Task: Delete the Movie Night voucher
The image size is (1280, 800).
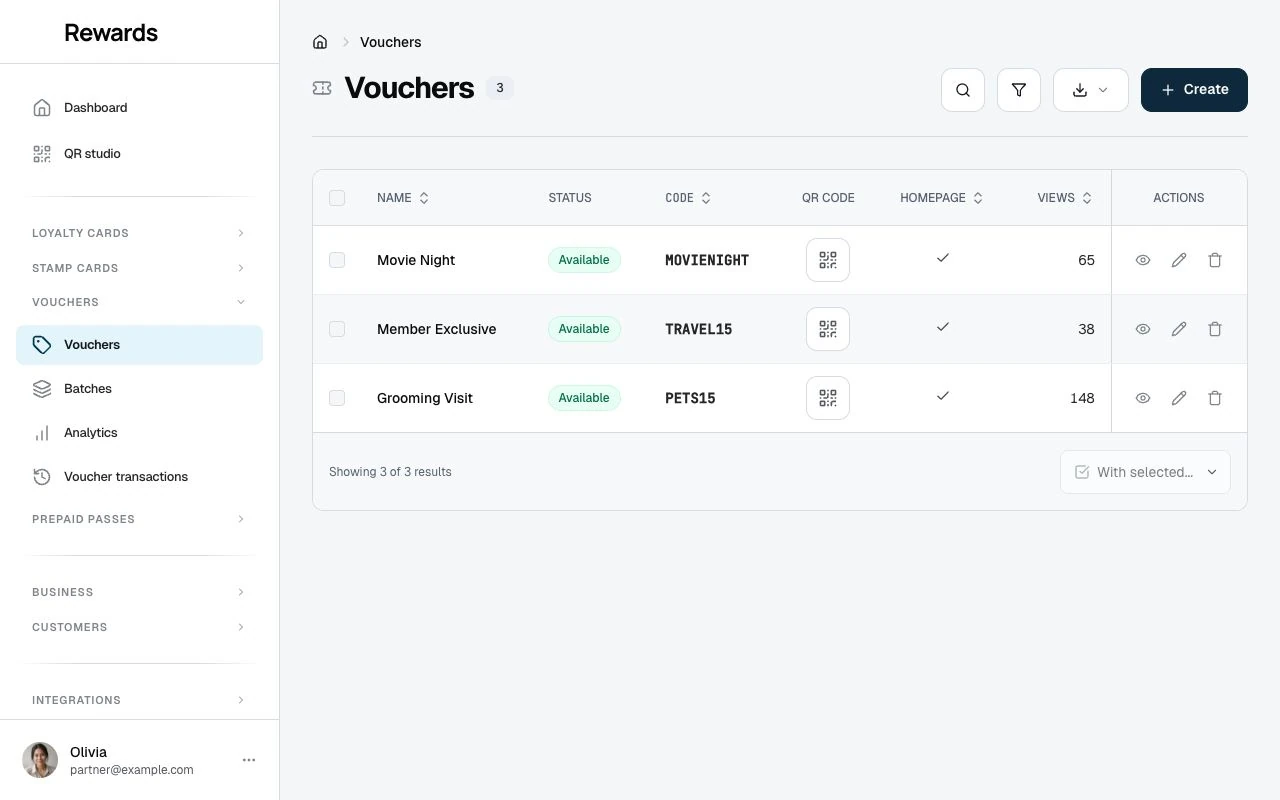Action: [x=1215, y=260]
